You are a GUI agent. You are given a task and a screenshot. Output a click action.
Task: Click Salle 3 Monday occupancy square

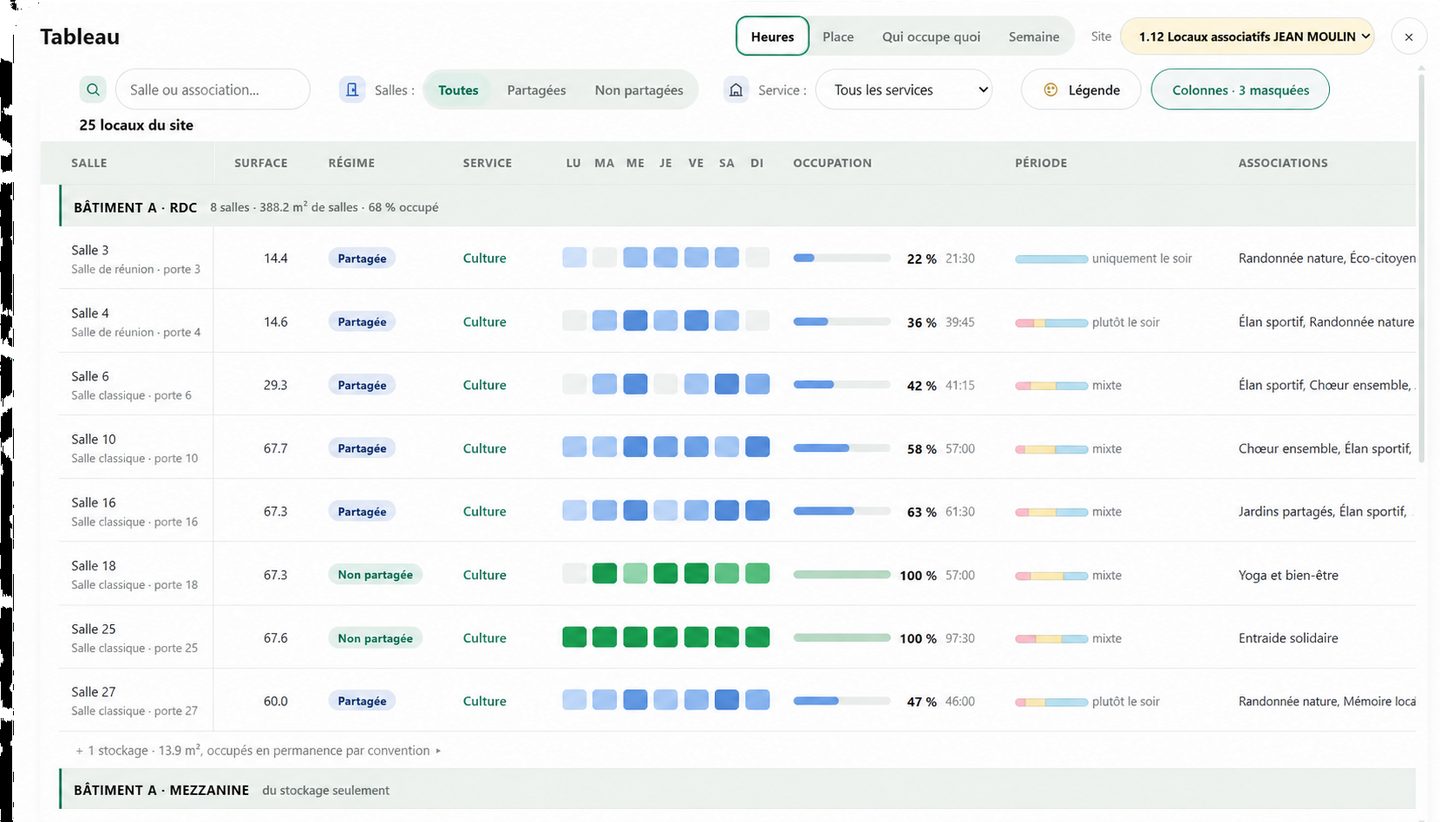point(574,257)
